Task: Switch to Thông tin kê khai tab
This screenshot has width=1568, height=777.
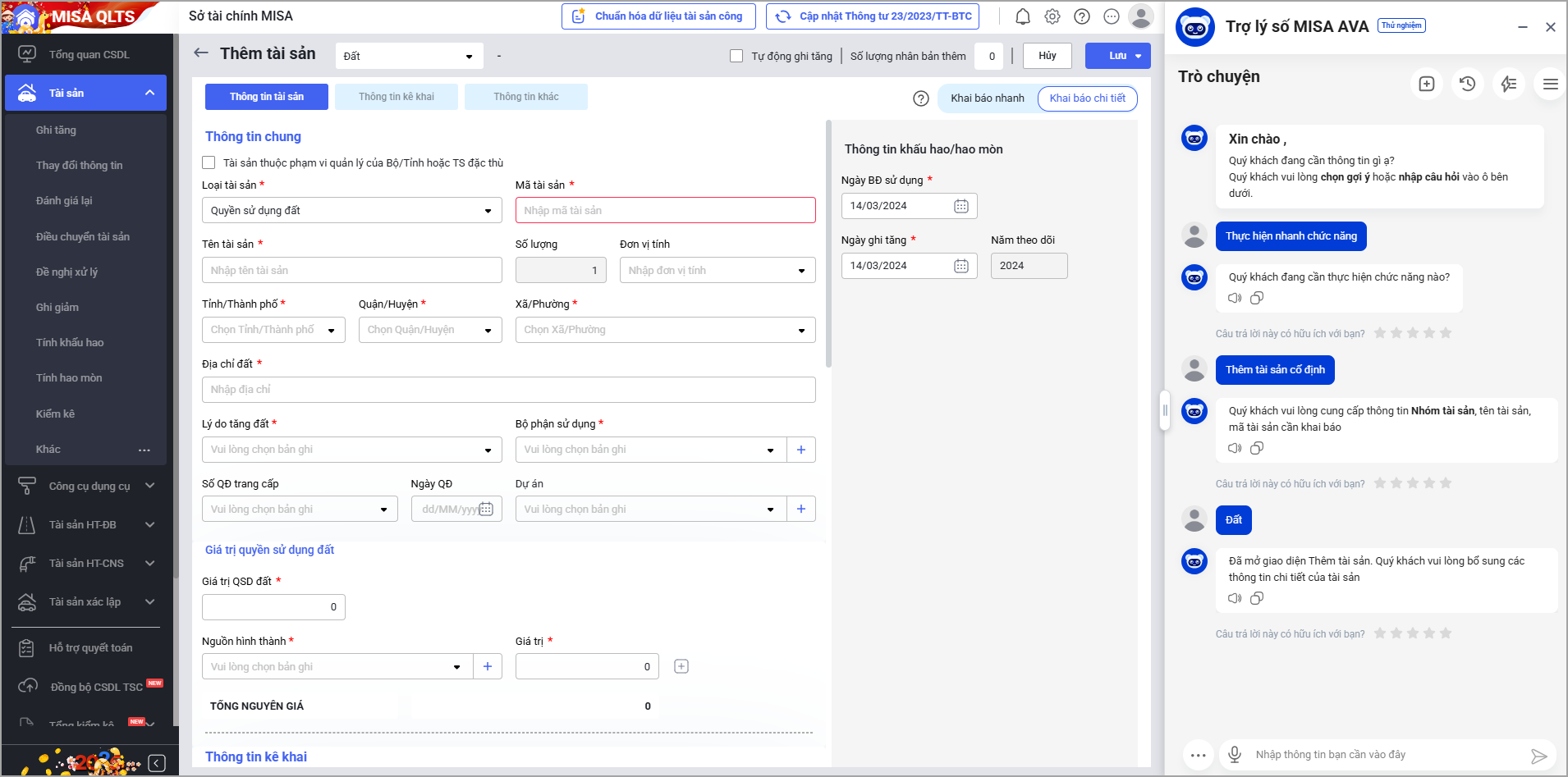Action: (397, 97)
